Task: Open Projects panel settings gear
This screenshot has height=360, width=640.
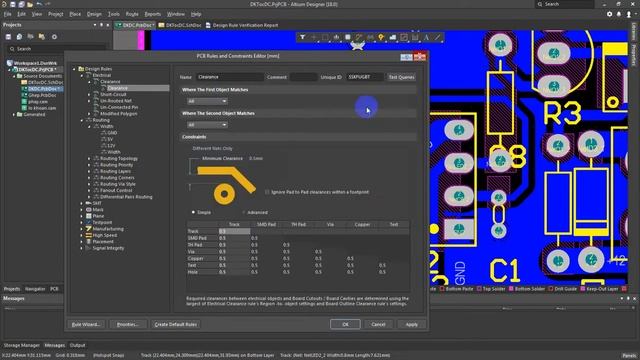Action: (x=54, y=37)
